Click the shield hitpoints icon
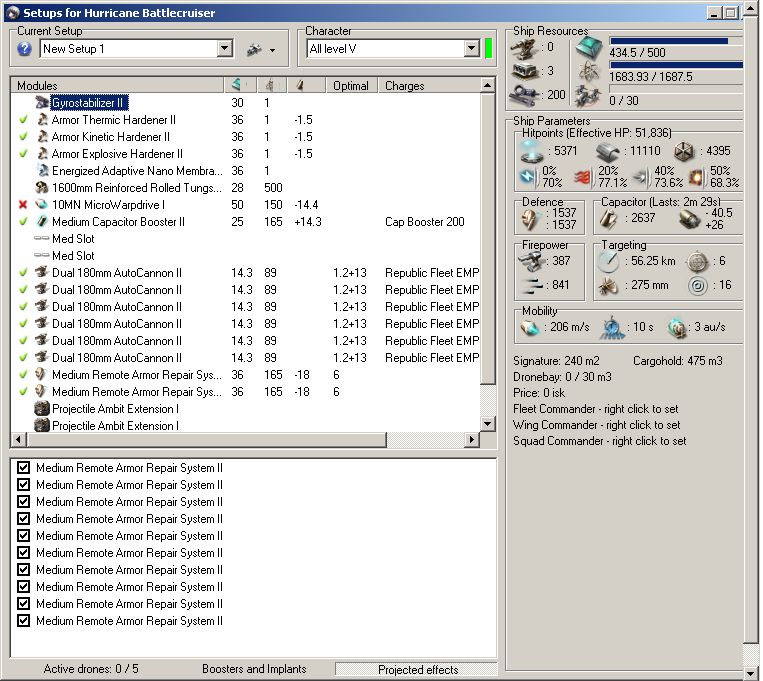This screenshot has height=681, width=763. [x=530, y=151]
